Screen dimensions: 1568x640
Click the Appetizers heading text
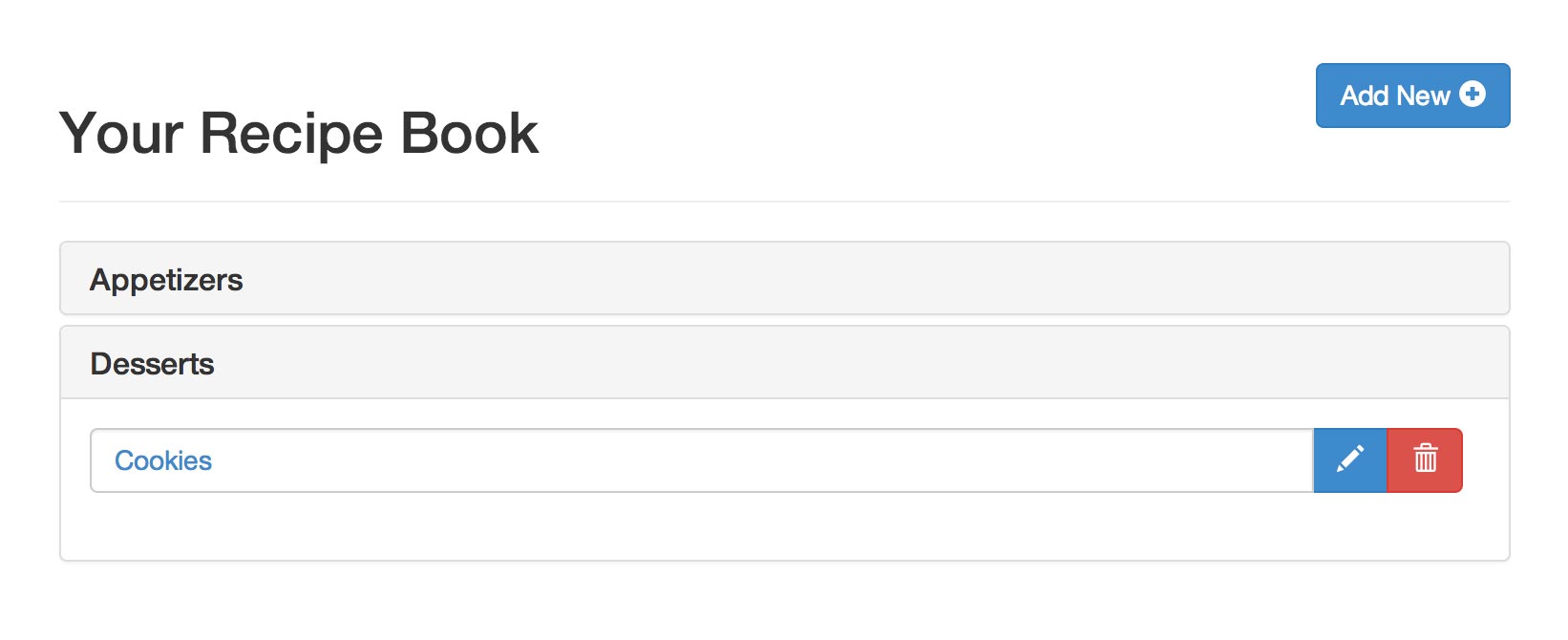(x=166, y=279)
